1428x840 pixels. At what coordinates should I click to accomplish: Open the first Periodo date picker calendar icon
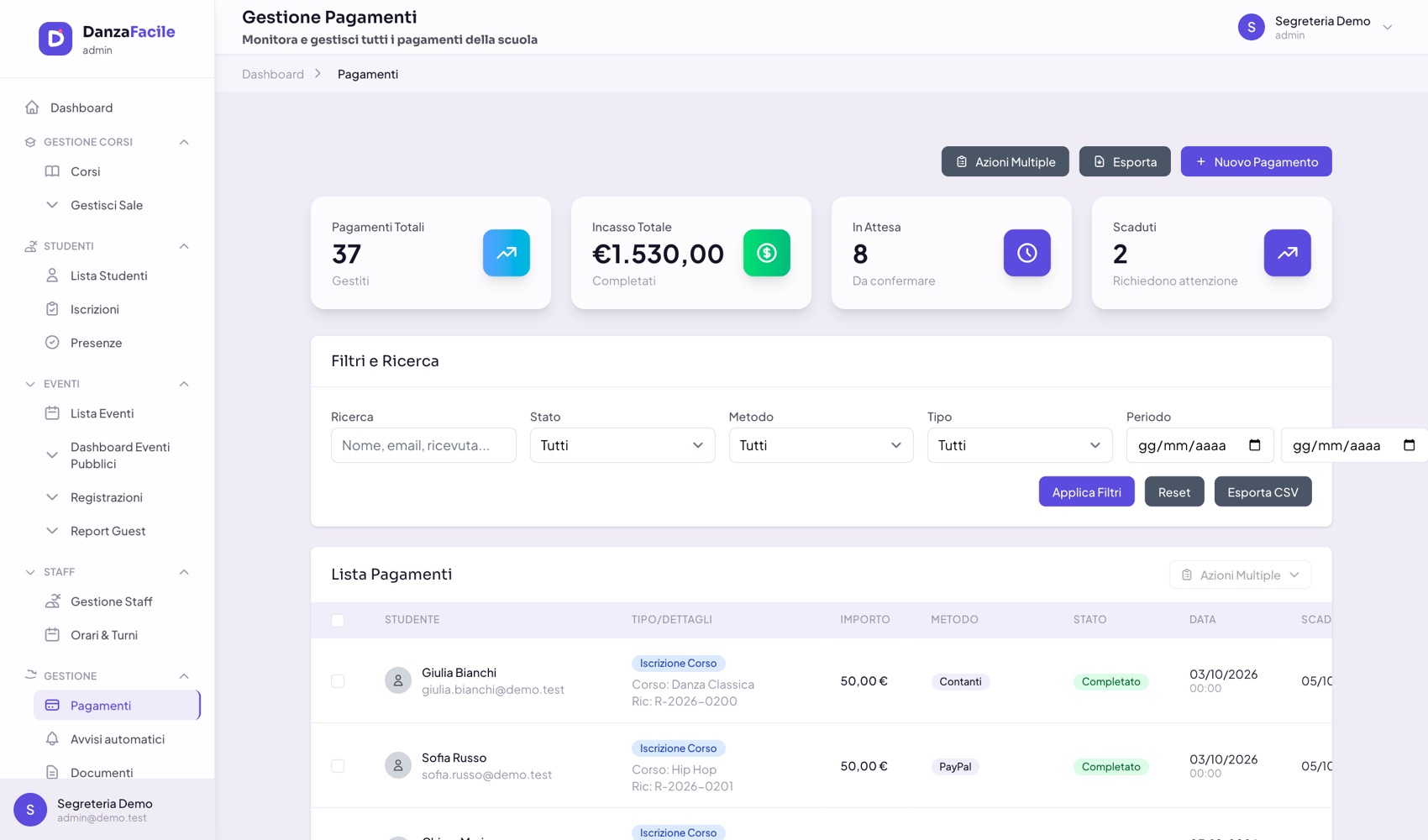click(x=1255, y=445)
